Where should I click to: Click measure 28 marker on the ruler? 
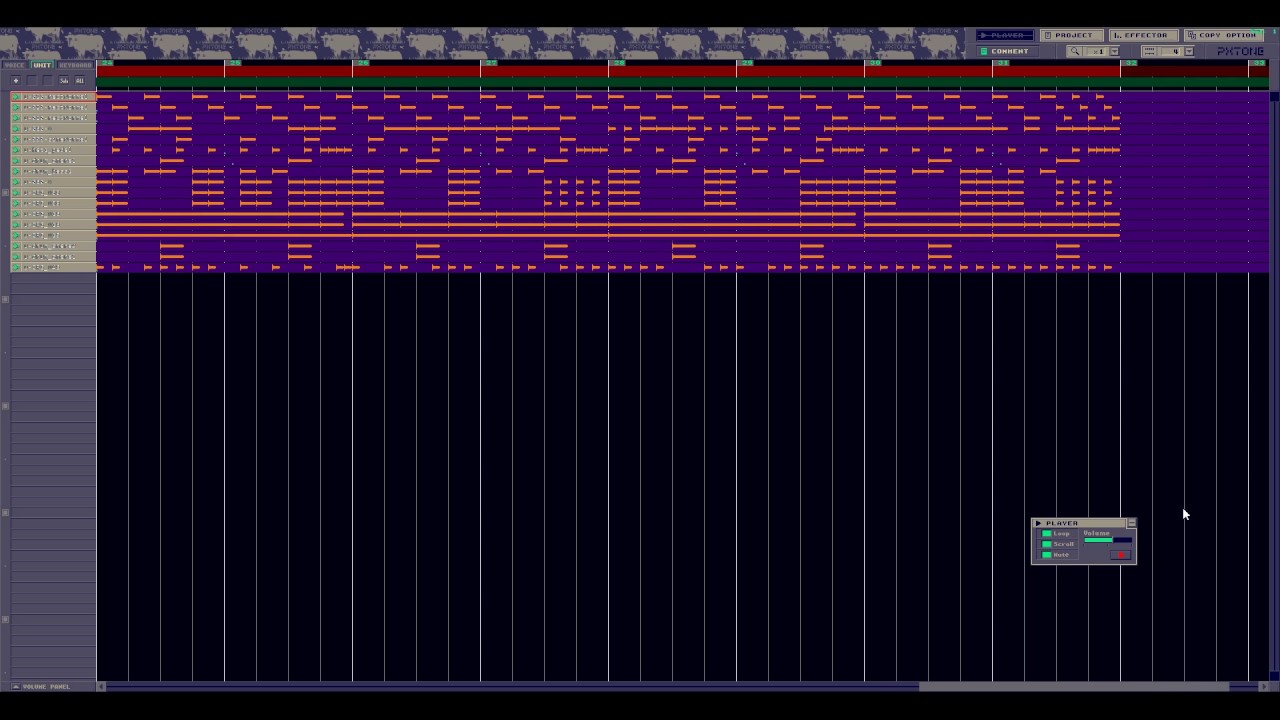click(619, 62)
